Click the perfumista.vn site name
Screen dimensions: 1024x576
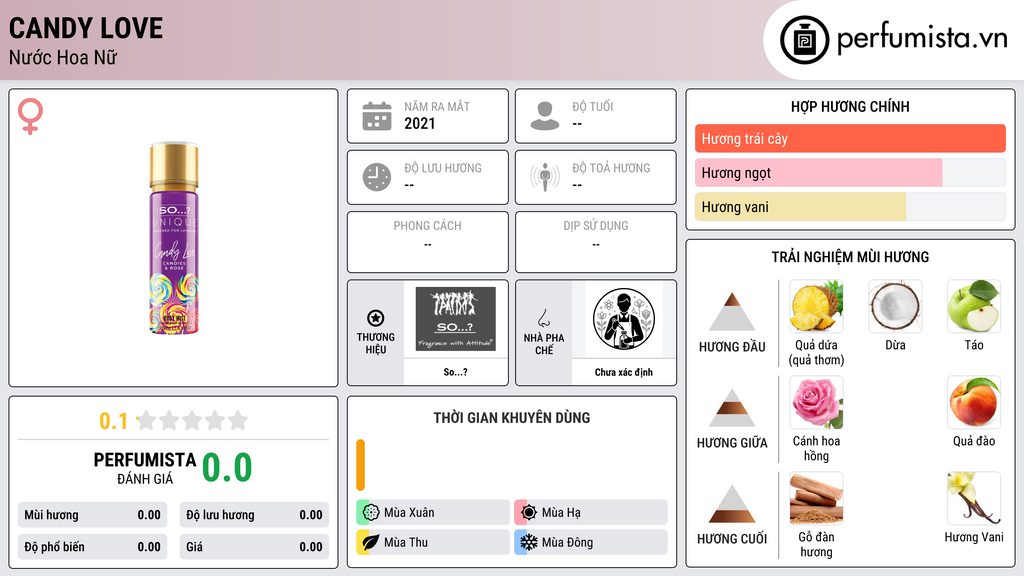pos(922,39)
